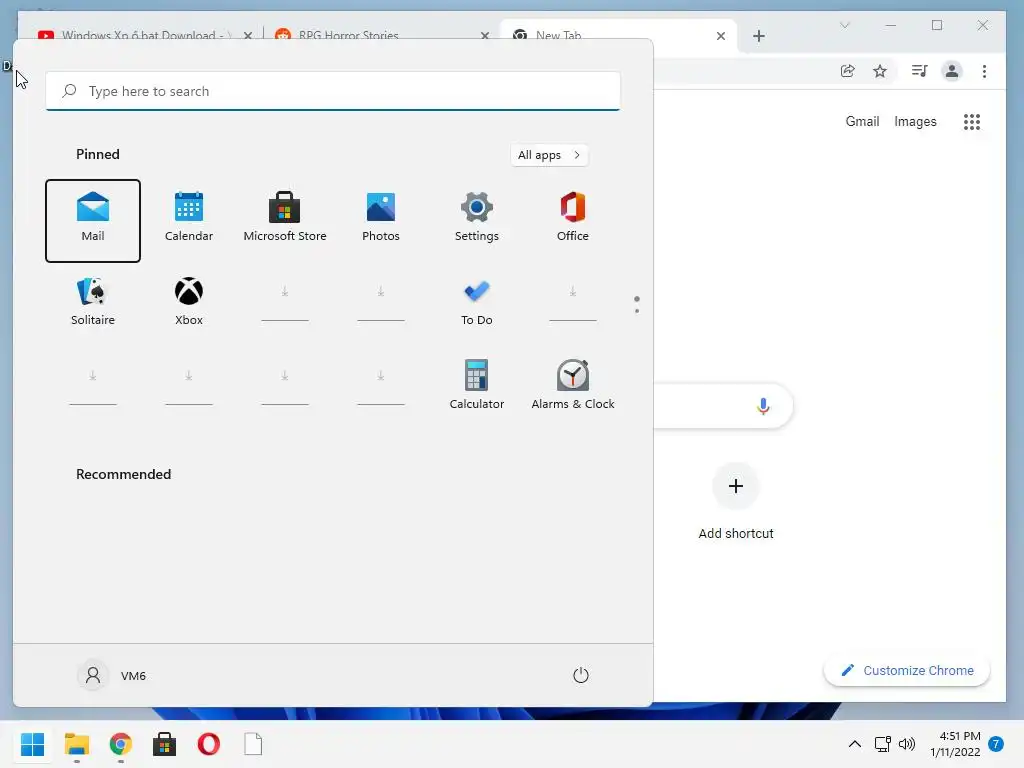Open Chrome media controls icon
The width and height of the screenshot is (1024, 768).
(x=920, y=71)
